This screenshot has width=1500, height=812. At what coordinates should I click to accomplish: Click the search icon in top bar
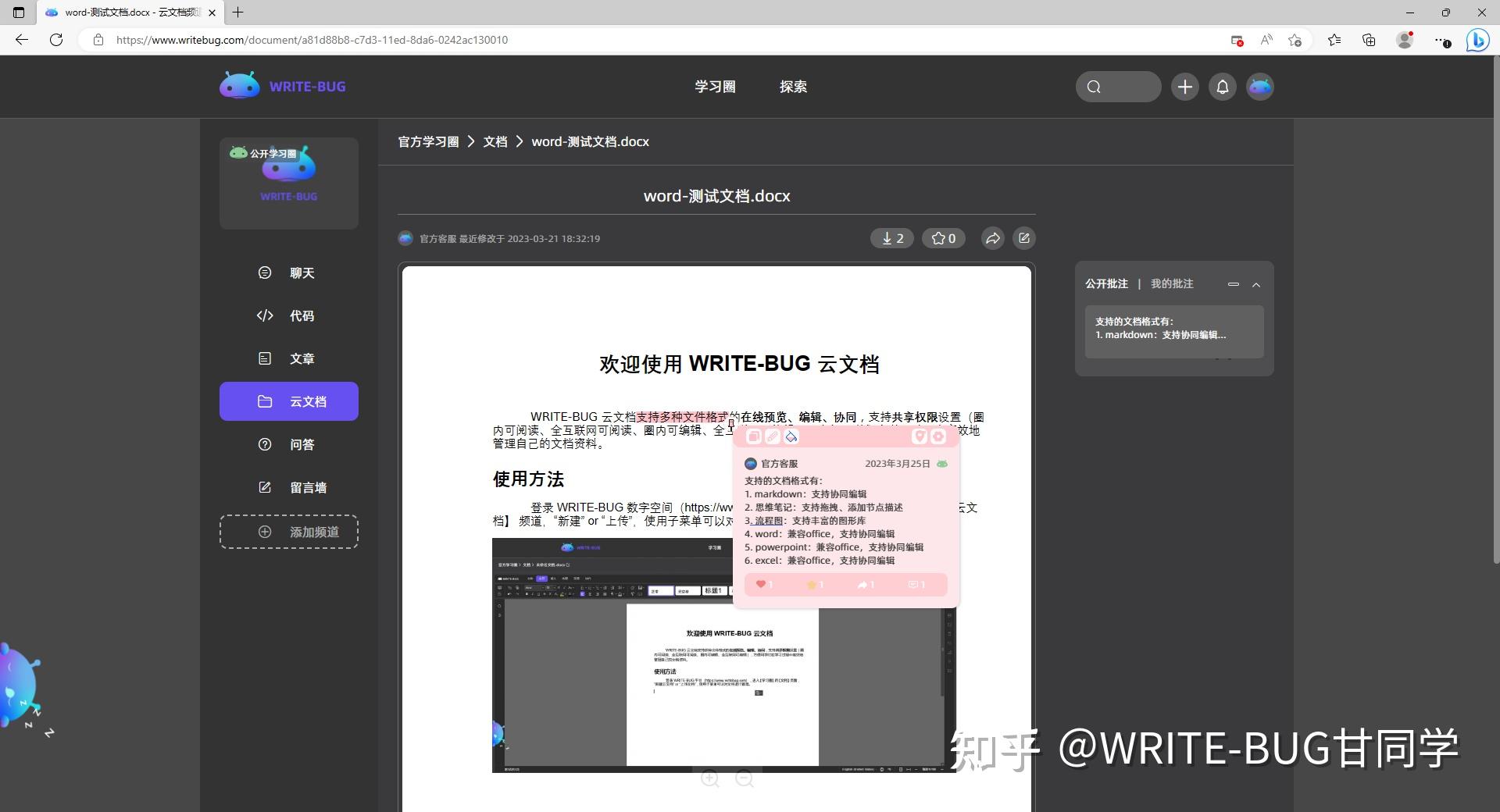(x=1094, y=87)
